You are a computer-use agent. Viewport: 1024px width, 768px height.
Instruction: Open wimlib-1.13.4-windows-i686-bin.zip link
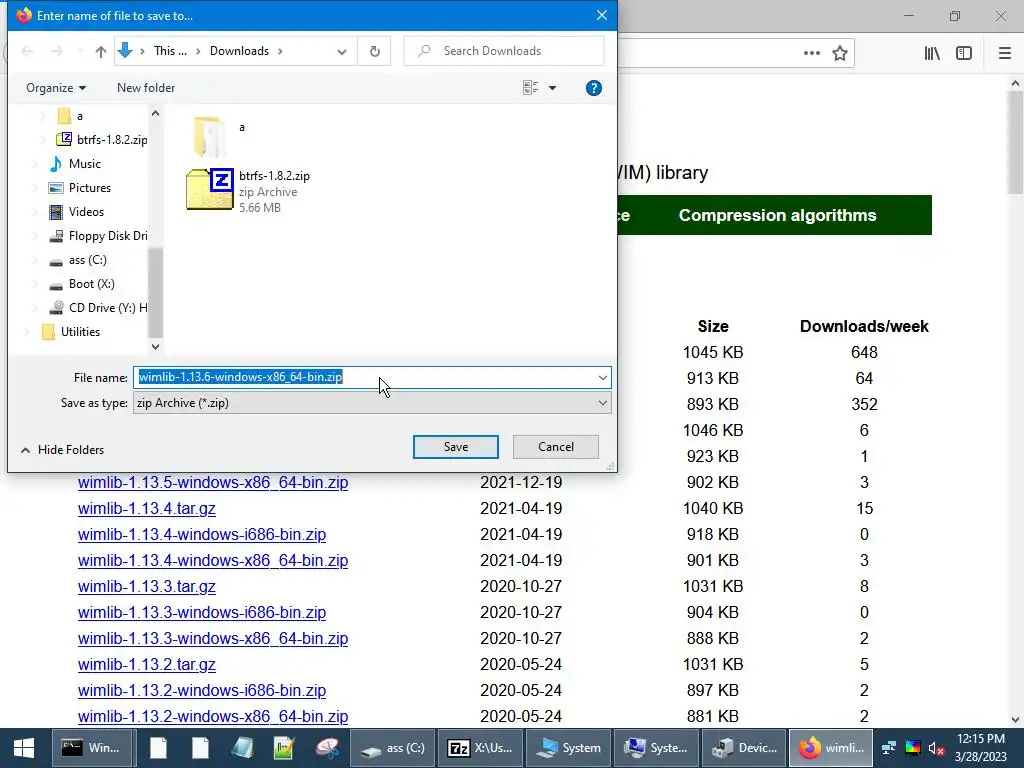click(202, 535)
